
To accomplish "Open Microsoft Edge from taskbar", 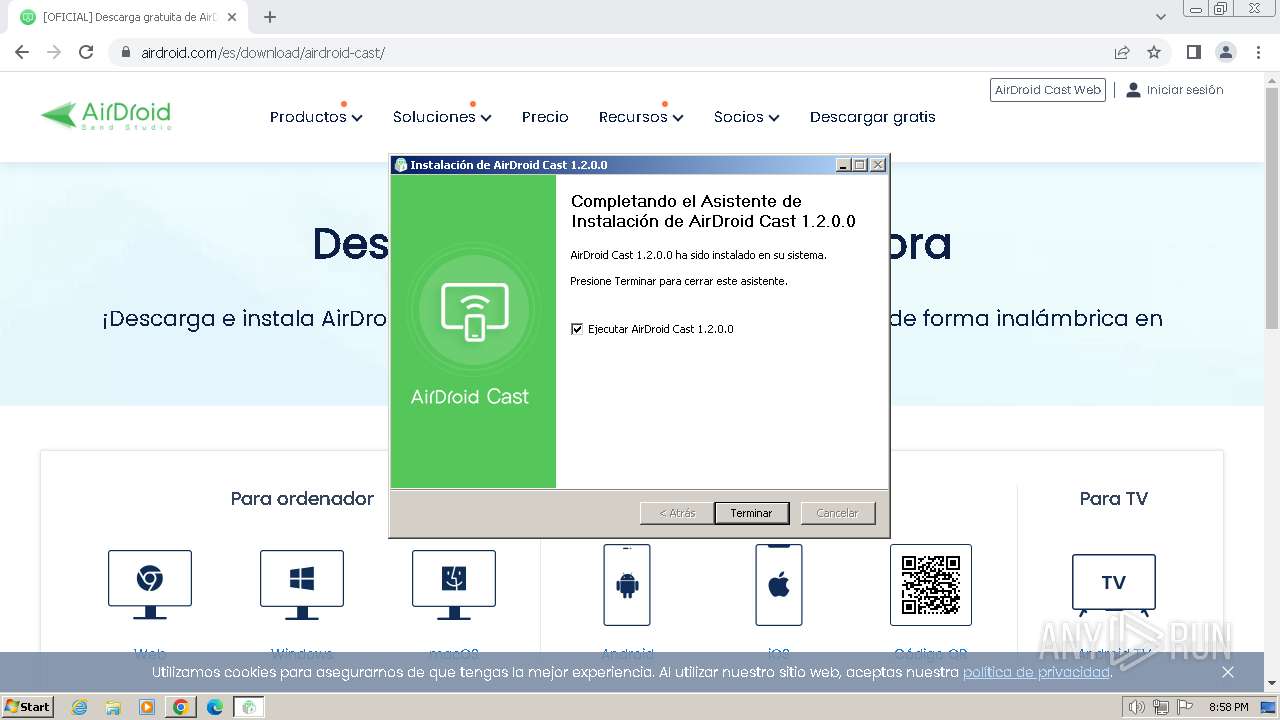I will click(x=214, y=707).
